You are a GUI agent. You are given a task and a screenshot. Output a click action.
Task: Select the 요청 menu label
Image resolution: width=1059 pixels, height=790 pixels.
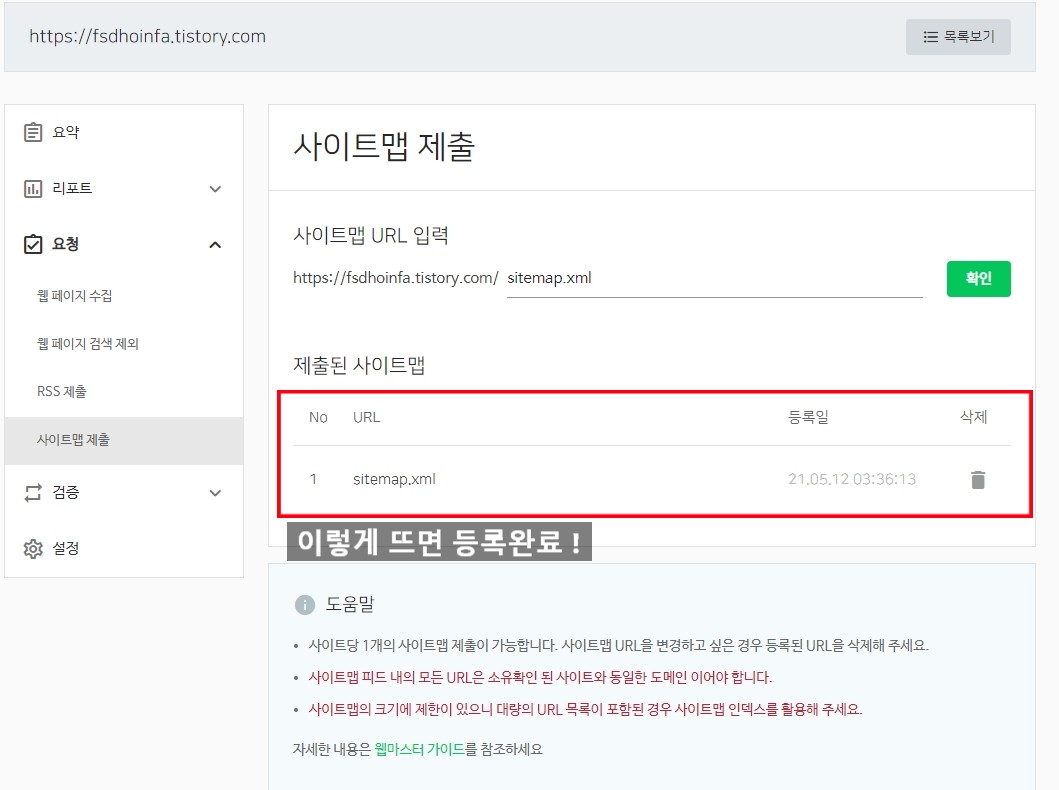(66, 244)
